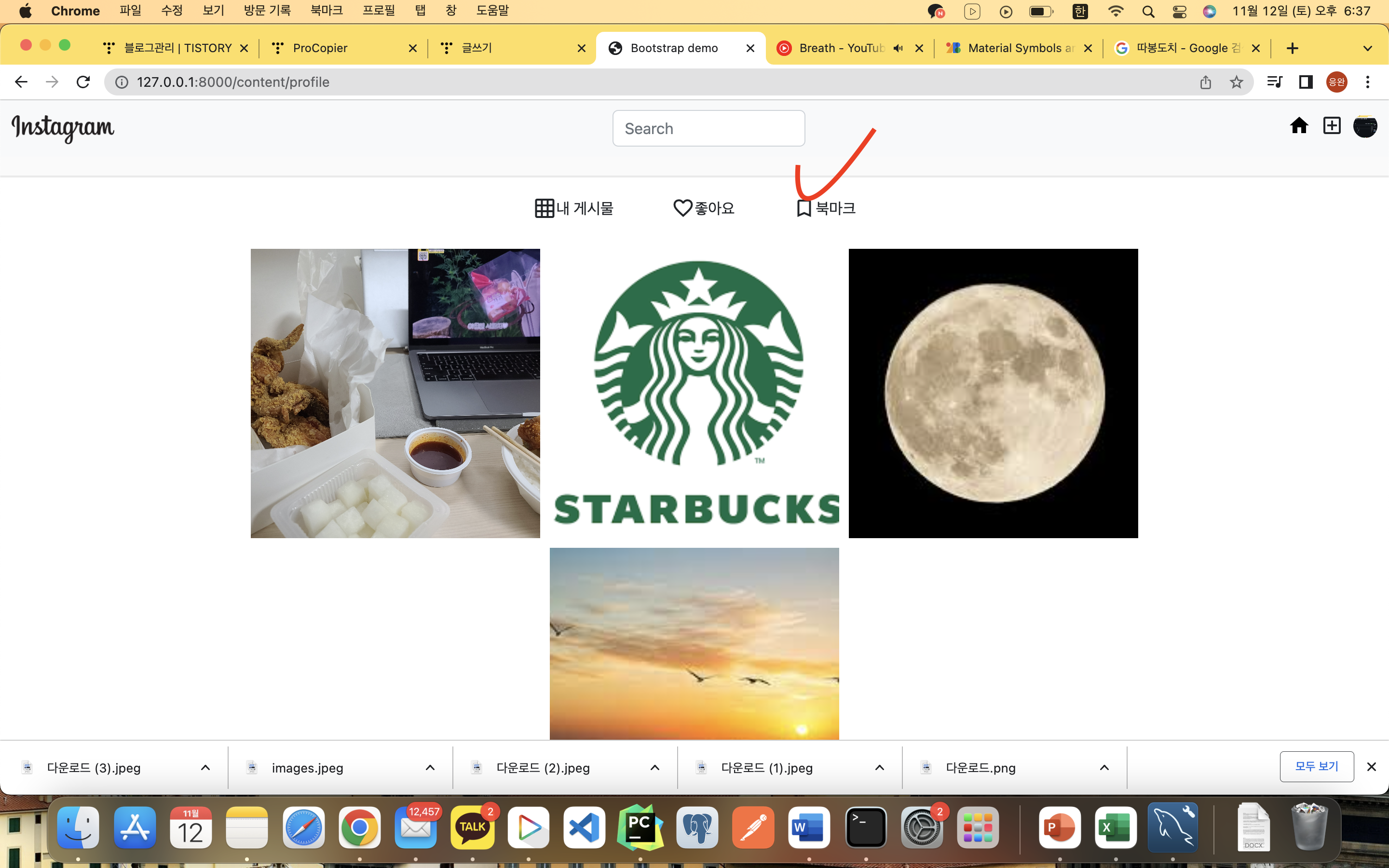Open the Chrome profile avatar
1389x868 pixels.
pos(1337,82)
